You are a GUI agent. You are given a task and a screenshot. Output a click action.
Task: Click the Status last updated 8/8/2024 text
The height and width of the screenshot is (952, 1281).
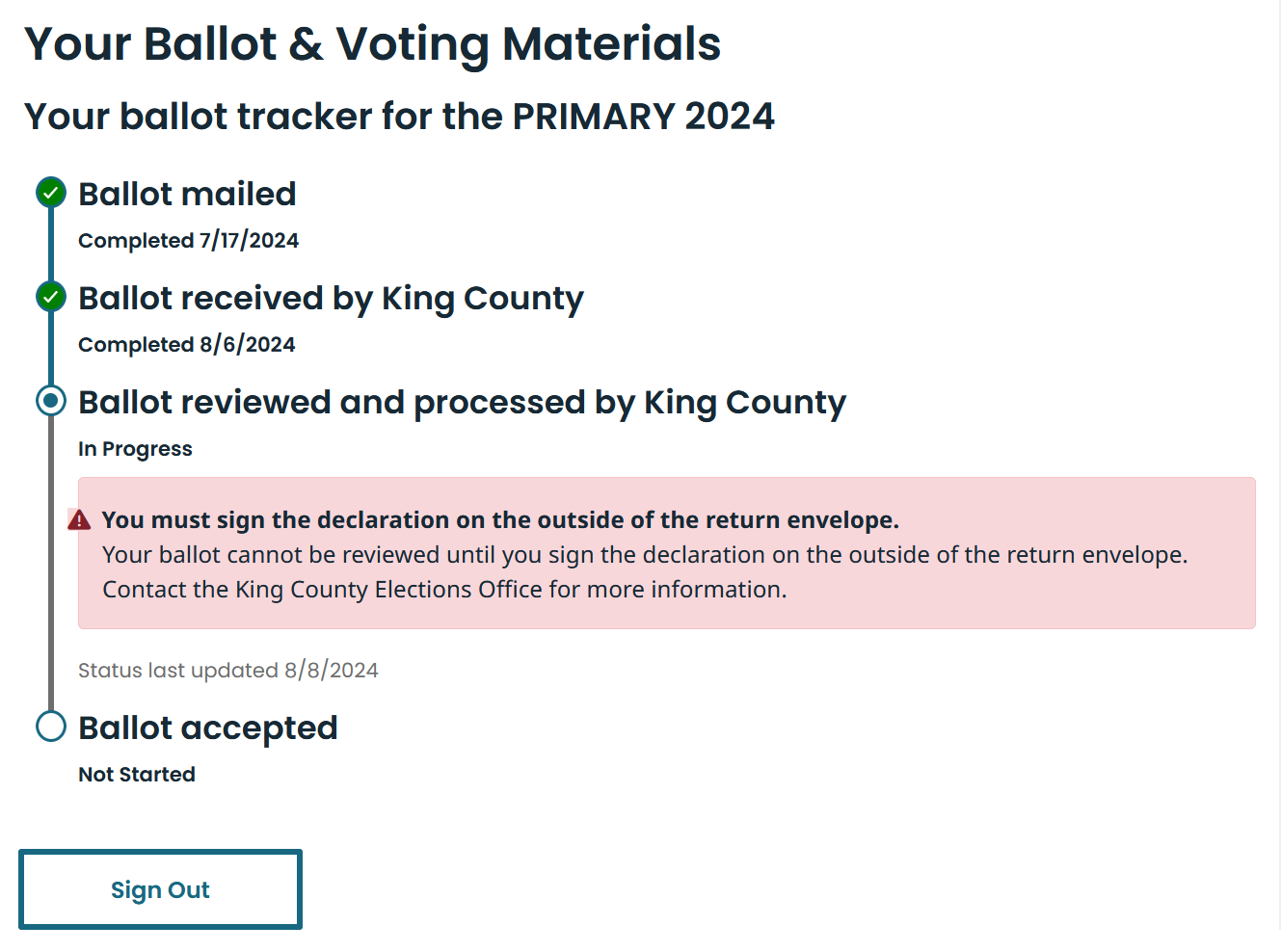227,671
